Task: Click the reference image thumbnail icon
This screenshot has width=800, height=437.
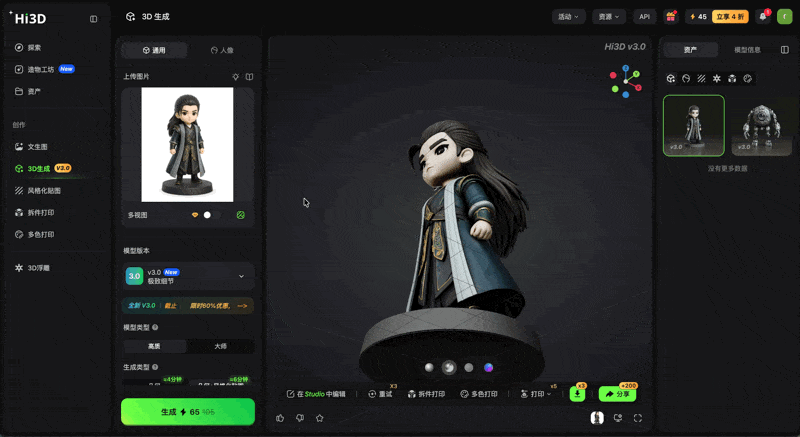Action: [597, 418]
